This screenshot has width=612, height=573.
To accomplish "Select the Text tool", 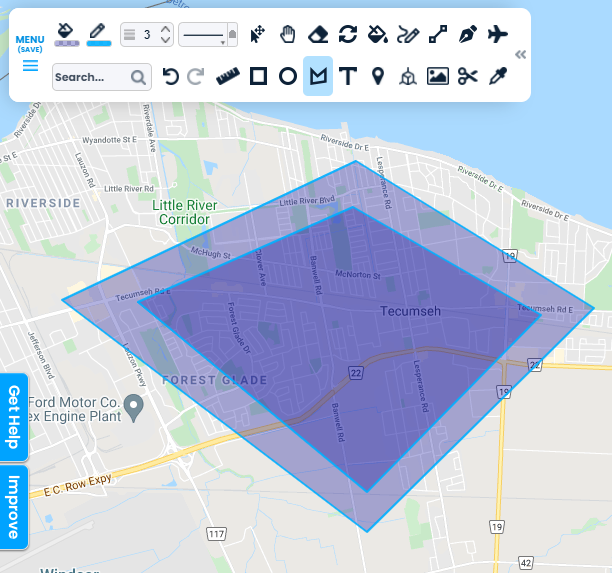I will pyautogui.click(x=348, y=76).
